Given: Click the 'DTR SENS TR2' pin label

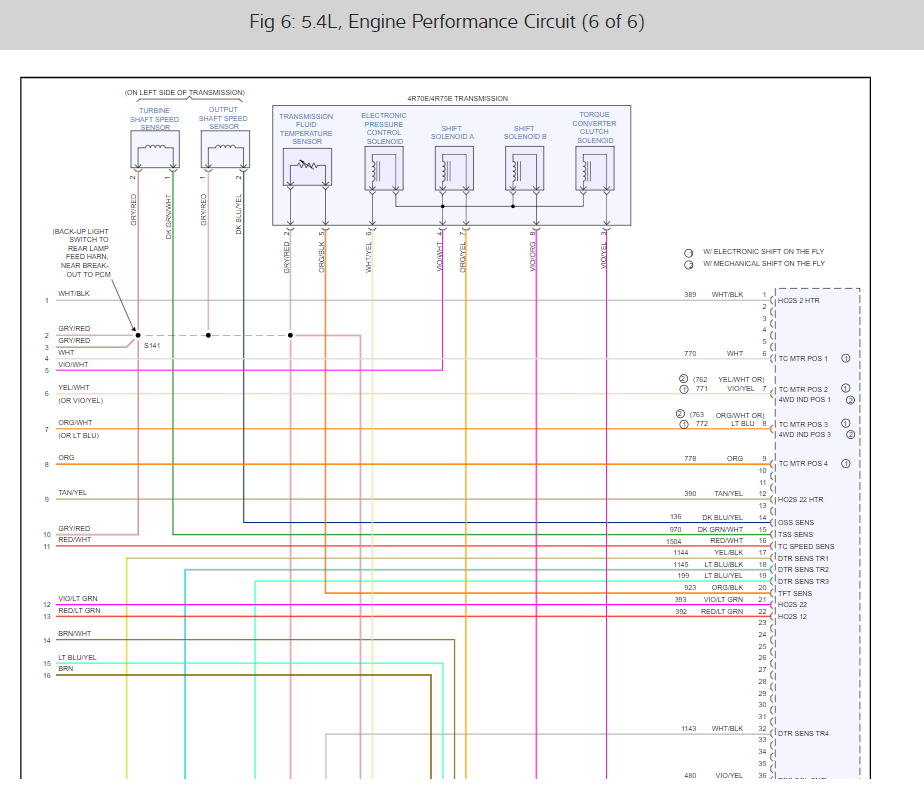Looking at the screenshot, I should coord(803,570).
